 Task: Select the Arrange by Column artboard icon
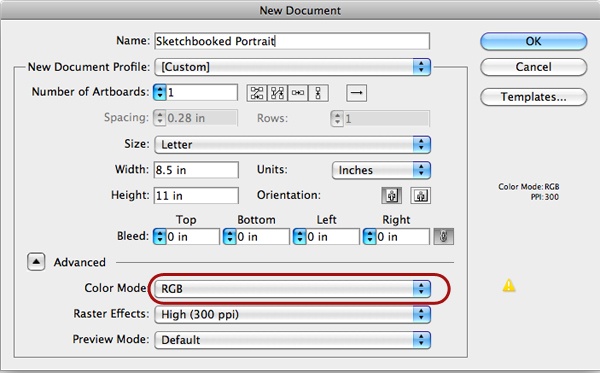[x=318, y=93]
